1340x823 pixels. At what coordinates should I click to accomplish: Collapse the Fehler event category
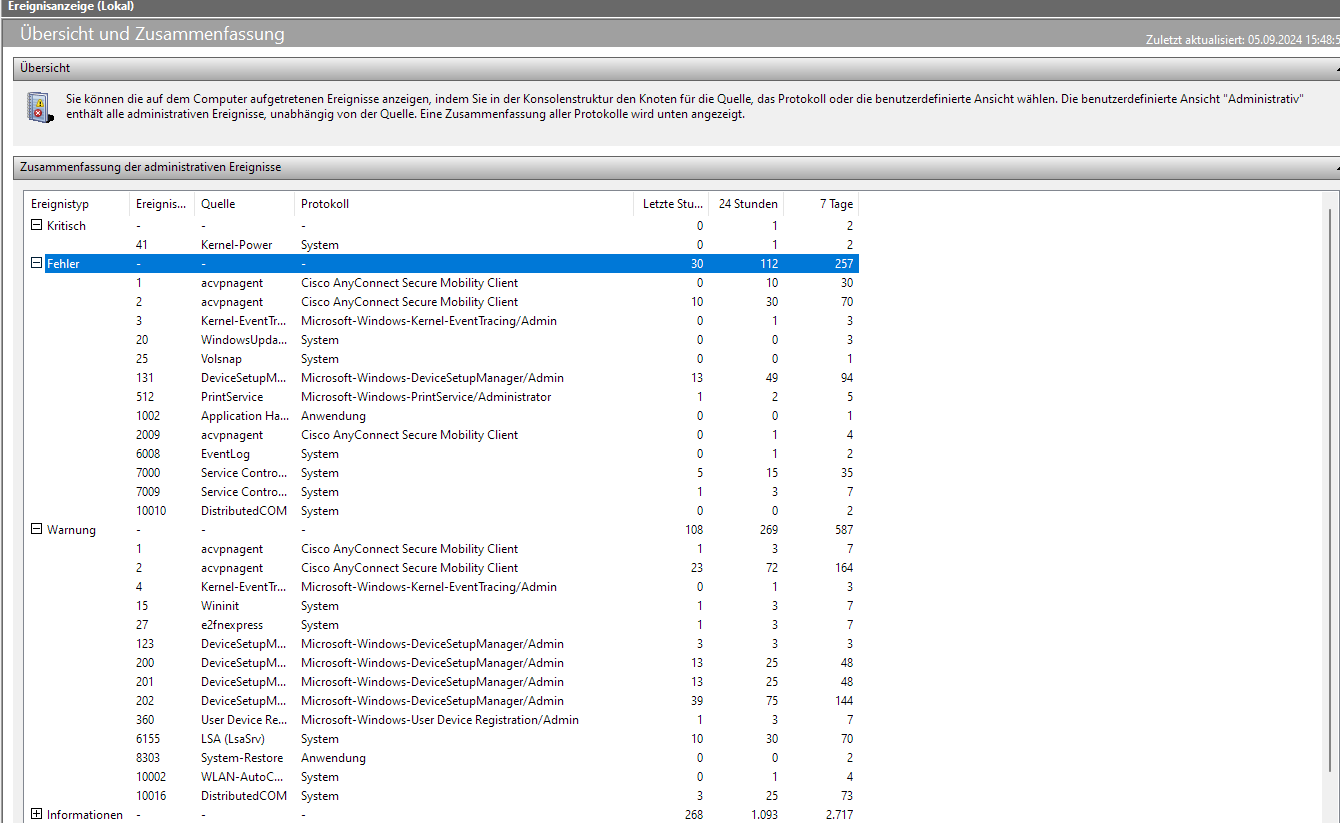point(35,263)
